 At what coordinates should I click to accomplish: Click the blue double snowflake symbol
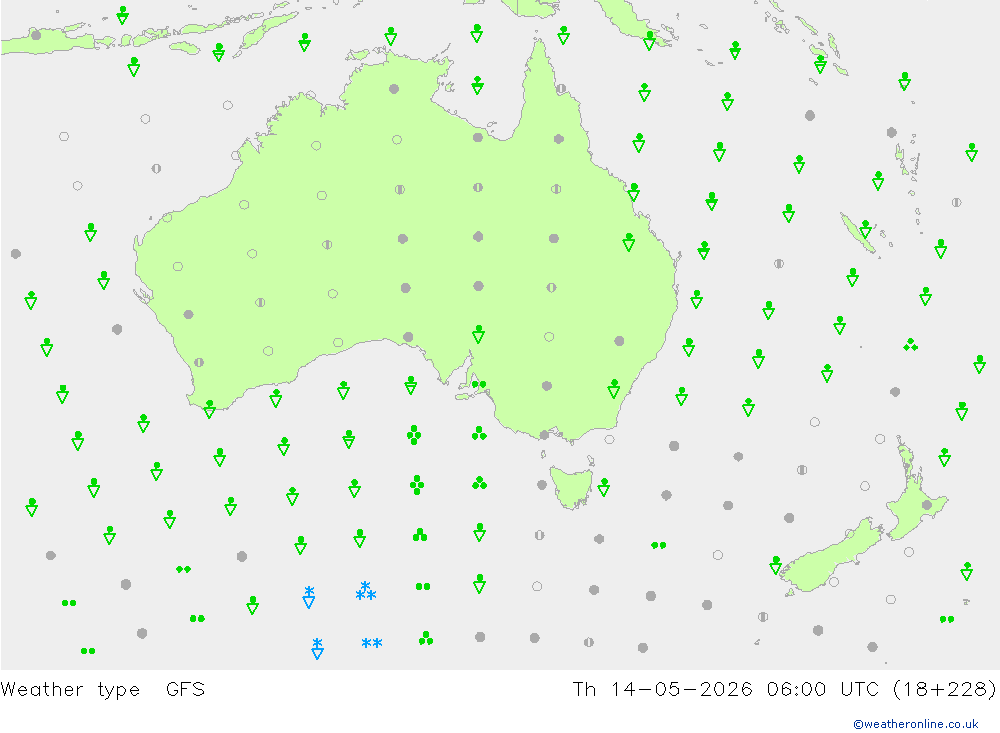[x=372, y=643]
